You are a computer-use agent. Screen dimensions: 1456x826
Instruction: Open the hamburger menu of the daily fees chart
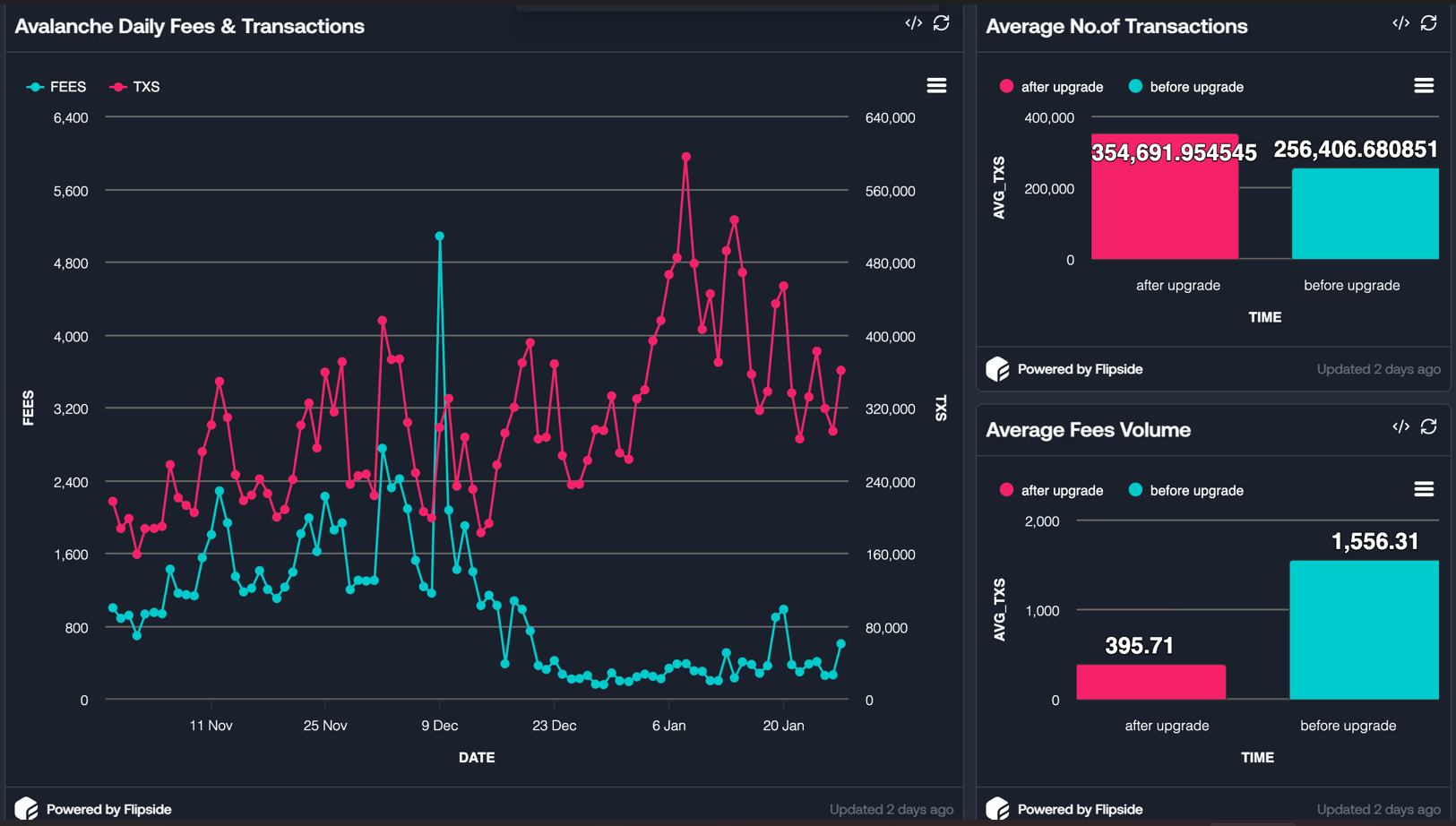click(936, 86)
